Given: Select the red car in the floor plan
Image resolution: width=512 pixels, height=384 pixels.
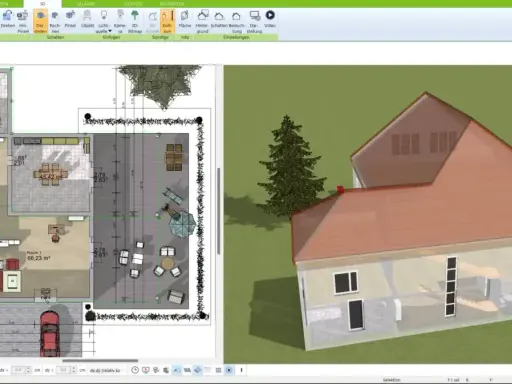Looking at the screenshot, I should click(x=50, y=333).
